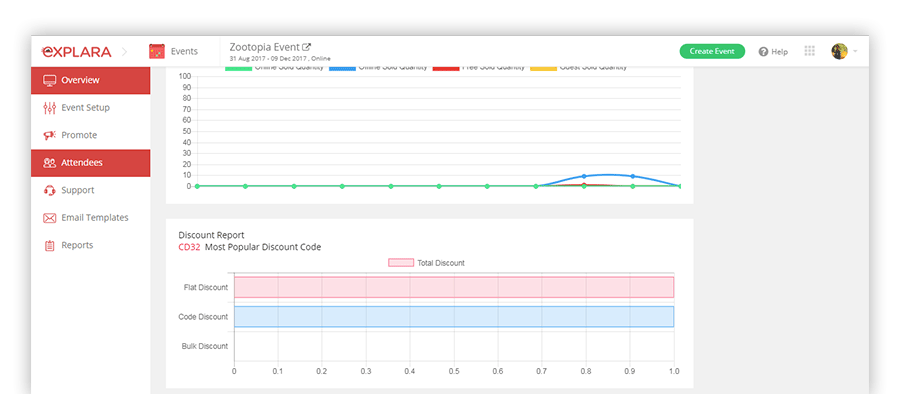Click the Bulk Discount axis label
The height and width of the screenshot is (405, 900).
(x=205, y=346)
